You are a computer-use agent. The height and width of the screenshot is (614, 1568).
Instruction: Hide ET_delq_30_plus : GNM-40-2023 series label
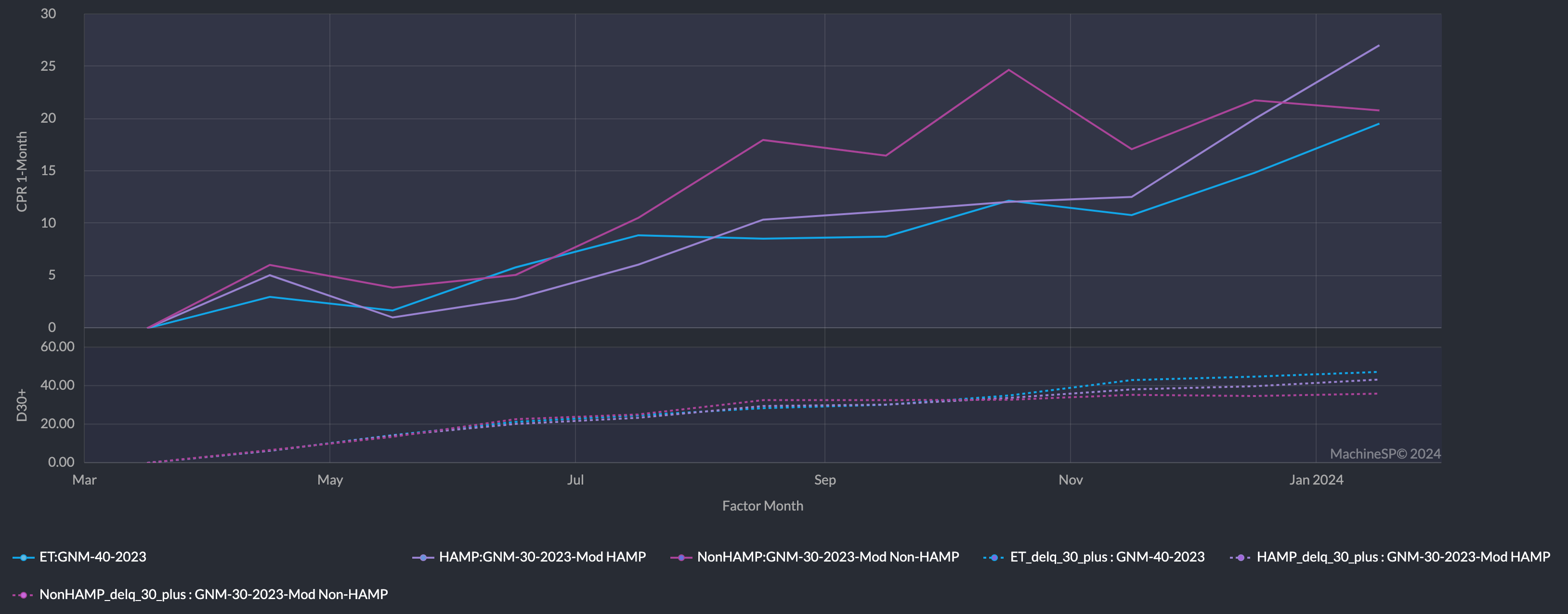pyautogui.click(x=1107, y=557)
